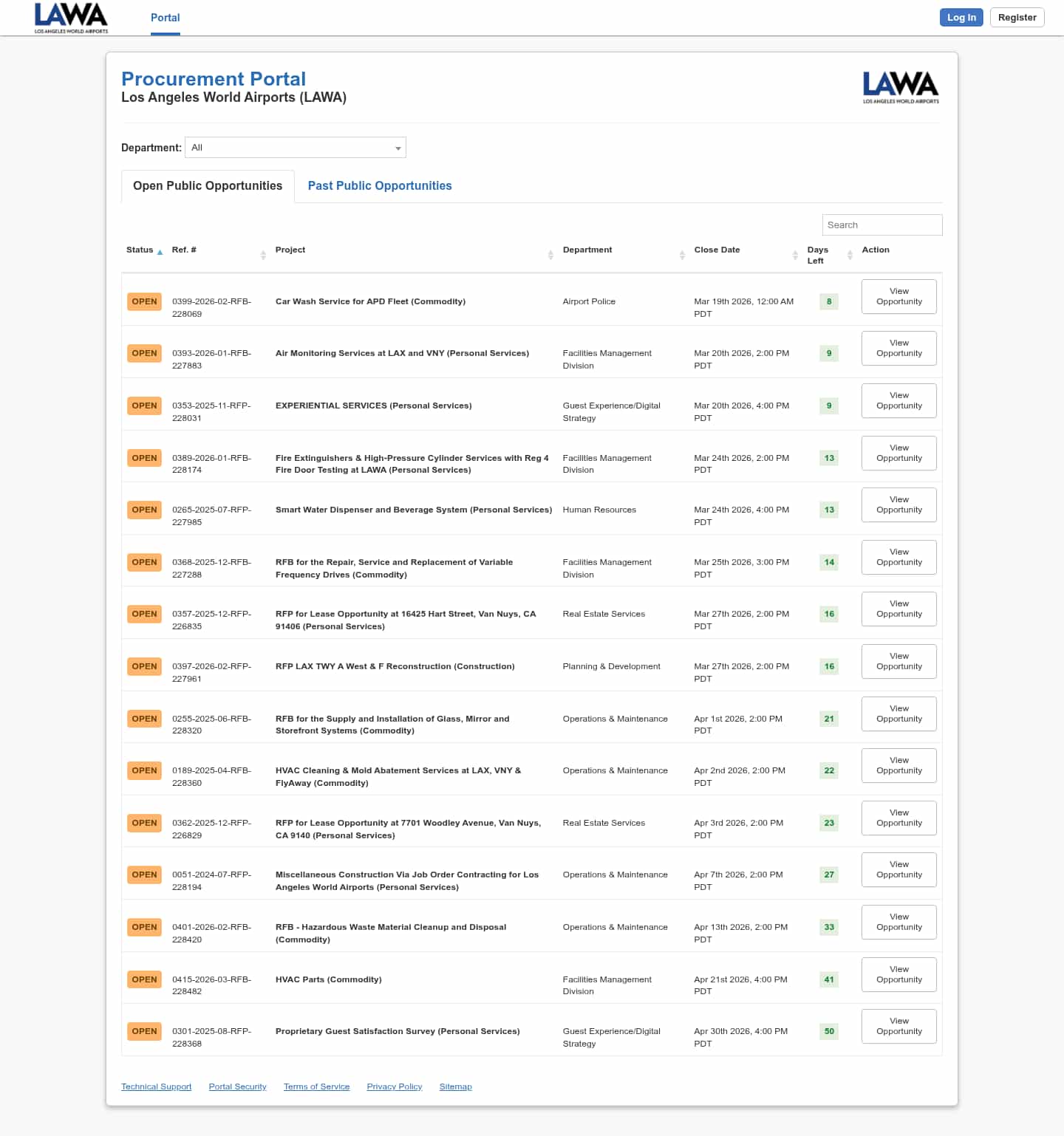Open the Portal navigation item
The image size is (1064, 1136).
click(x=165, y=18)
